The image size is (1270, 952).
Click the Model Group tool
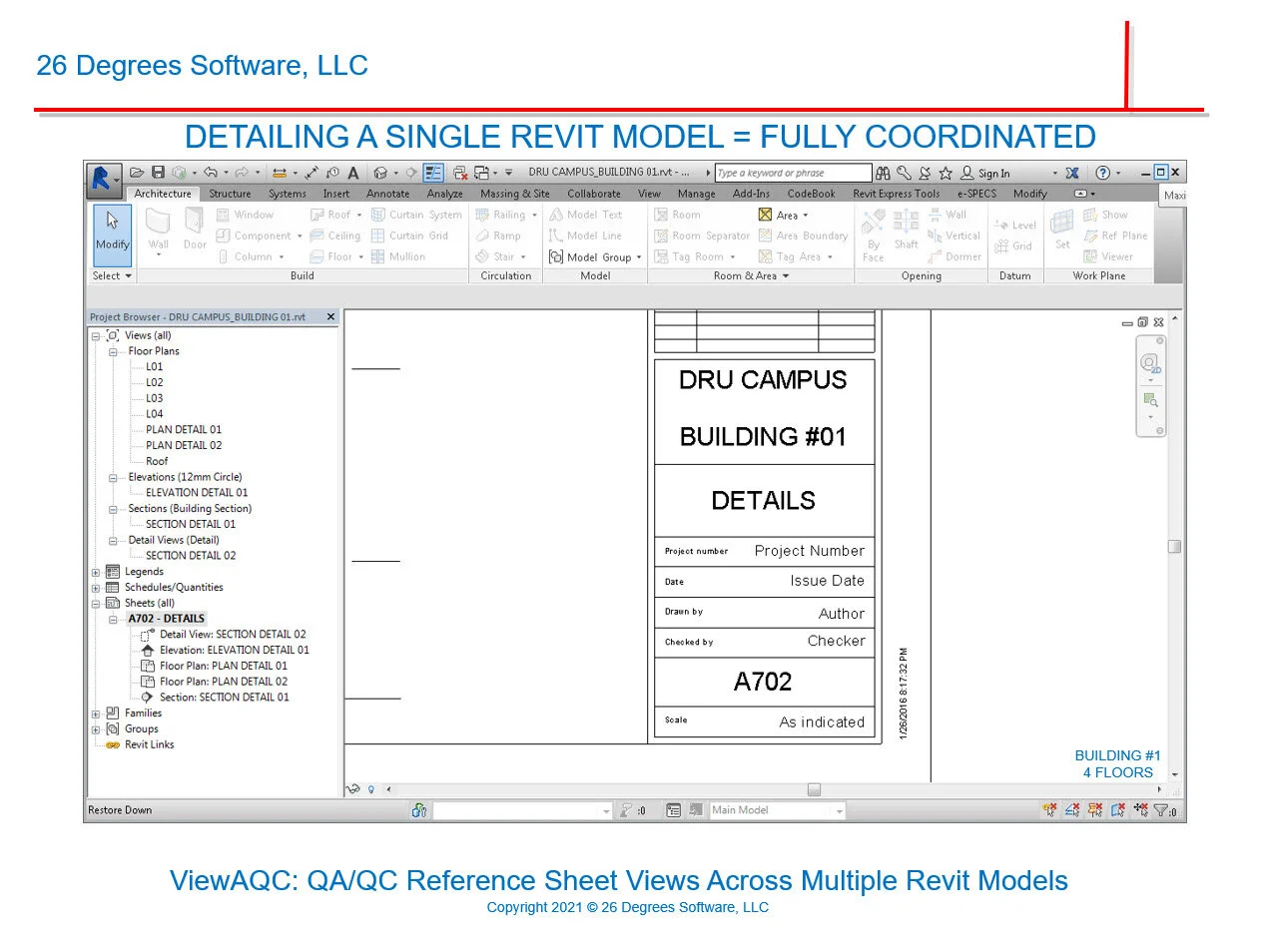point(590,256)
